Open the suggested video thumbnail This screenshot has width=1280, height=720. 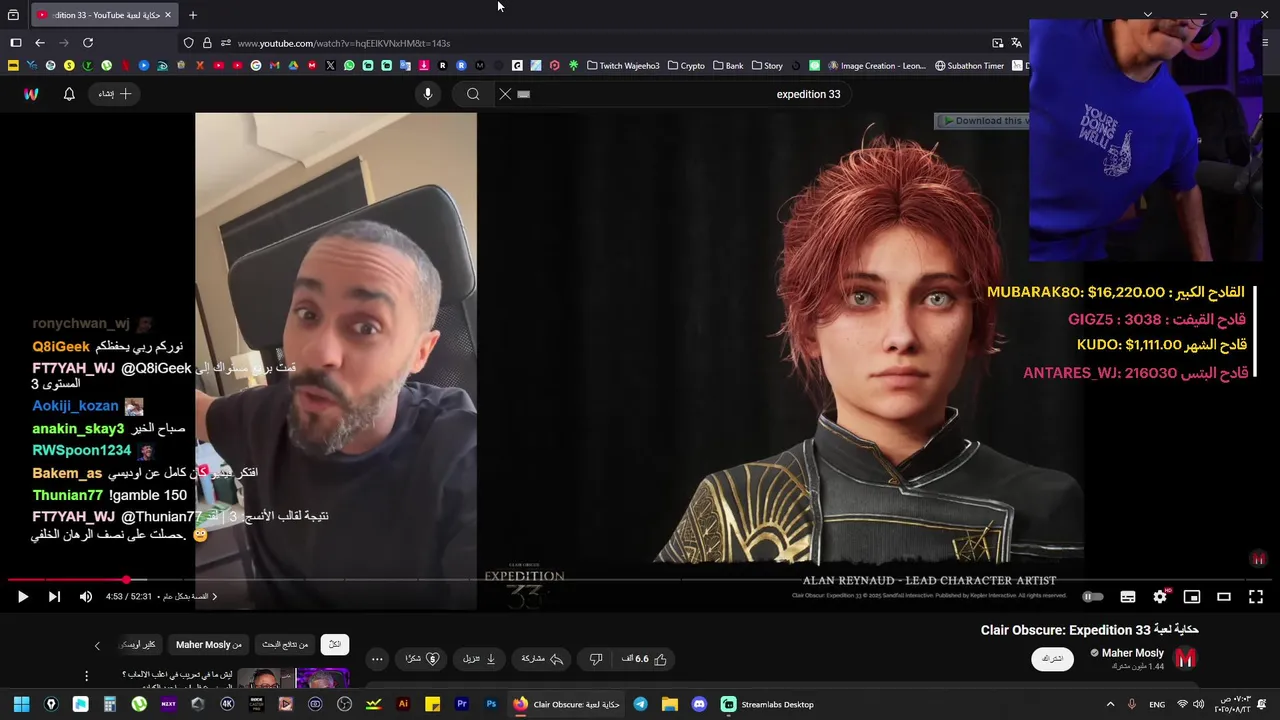pyautogui.click(x=293, y=679)
